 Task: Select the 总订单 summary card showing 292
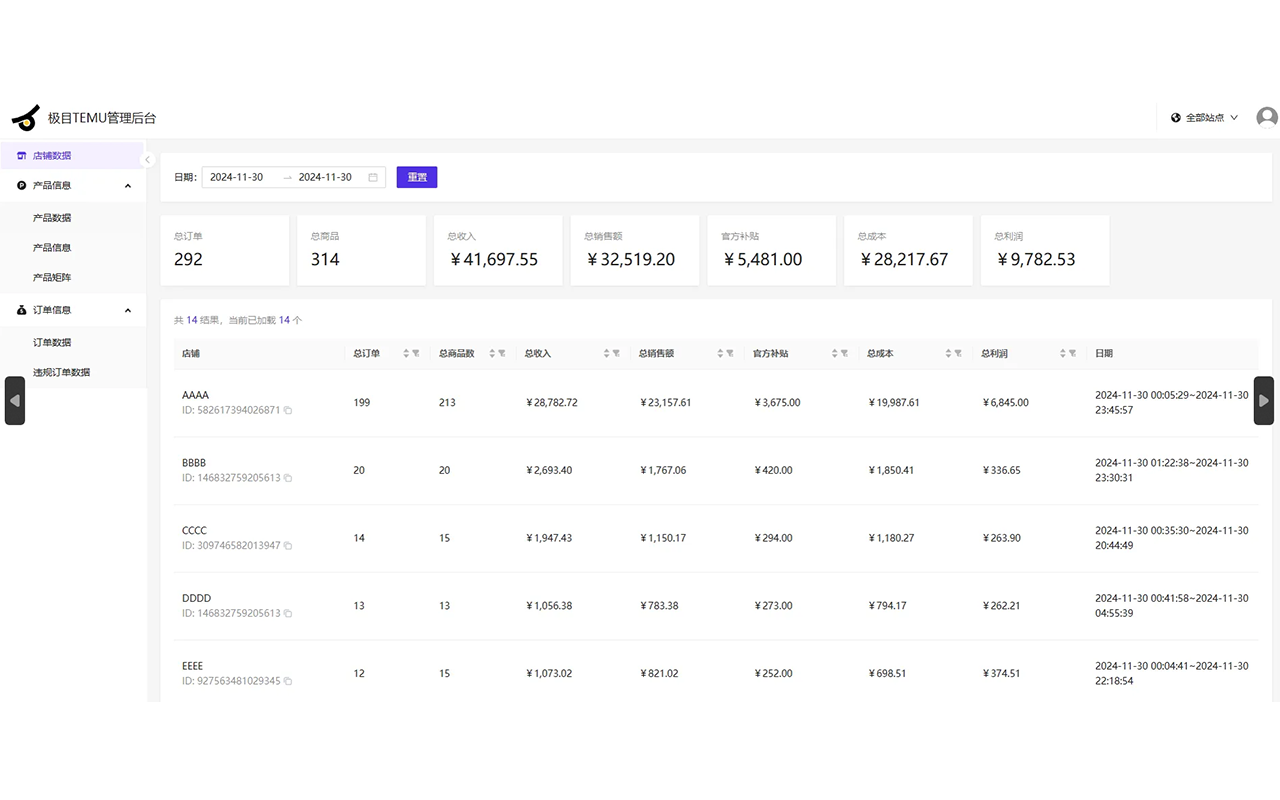(225, 250)
